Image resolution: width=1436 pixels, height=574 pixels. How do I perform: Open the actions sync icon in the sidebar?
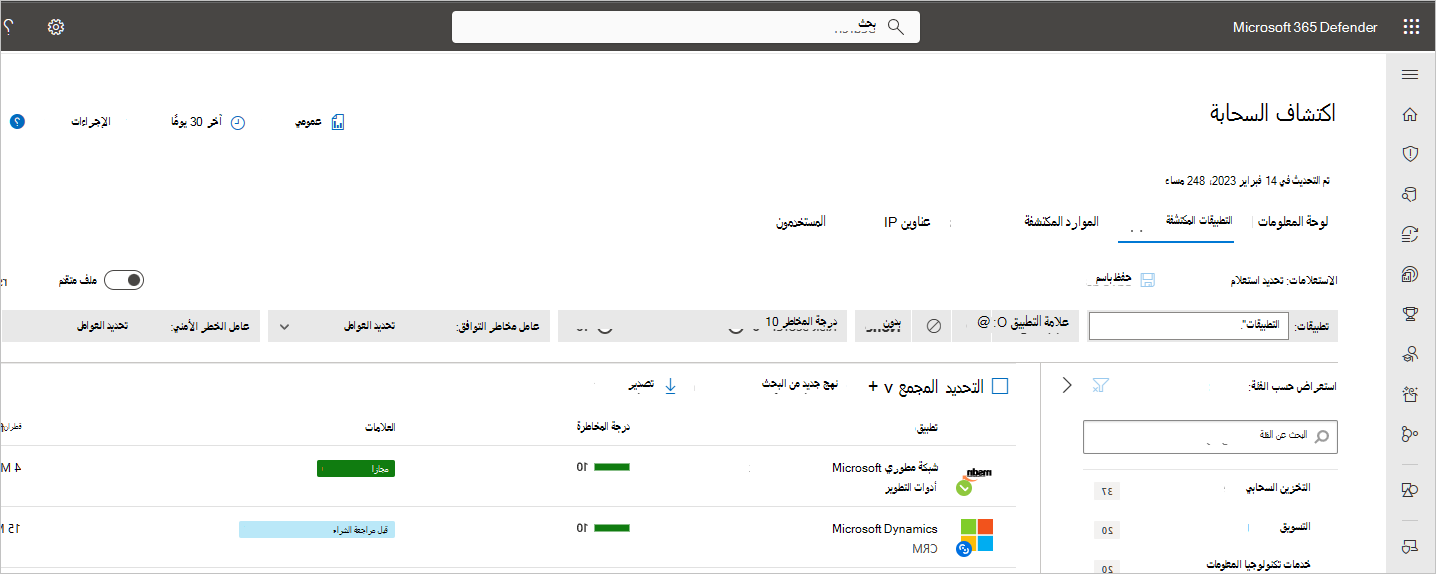pyautogui.click(x=1410, y=234)
